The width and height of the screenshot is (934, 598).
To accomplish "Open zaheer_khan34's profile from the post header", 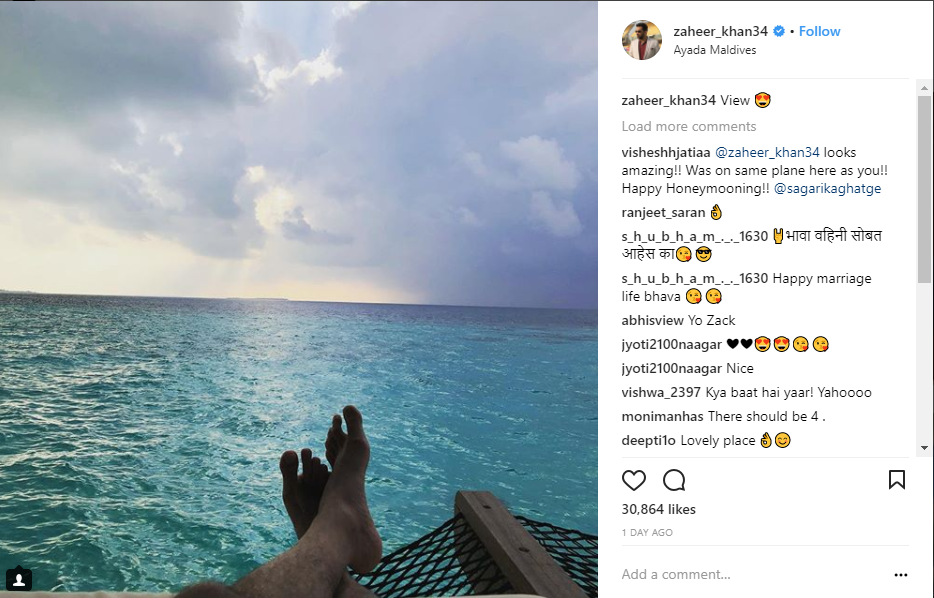I will click(x=720, y=31).
